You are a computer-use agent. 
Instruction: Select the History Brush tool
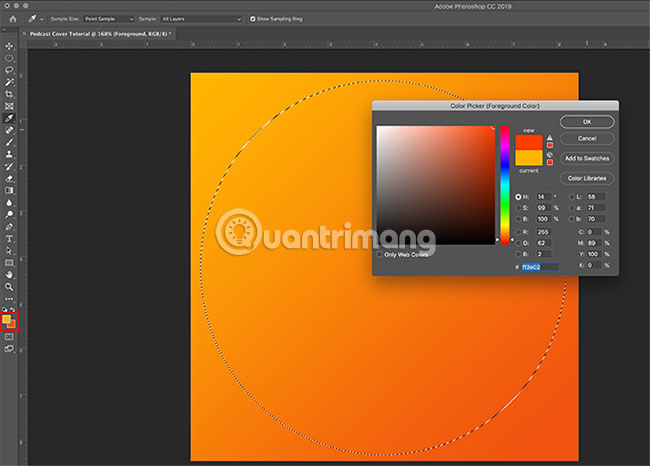tap(9, 166)
